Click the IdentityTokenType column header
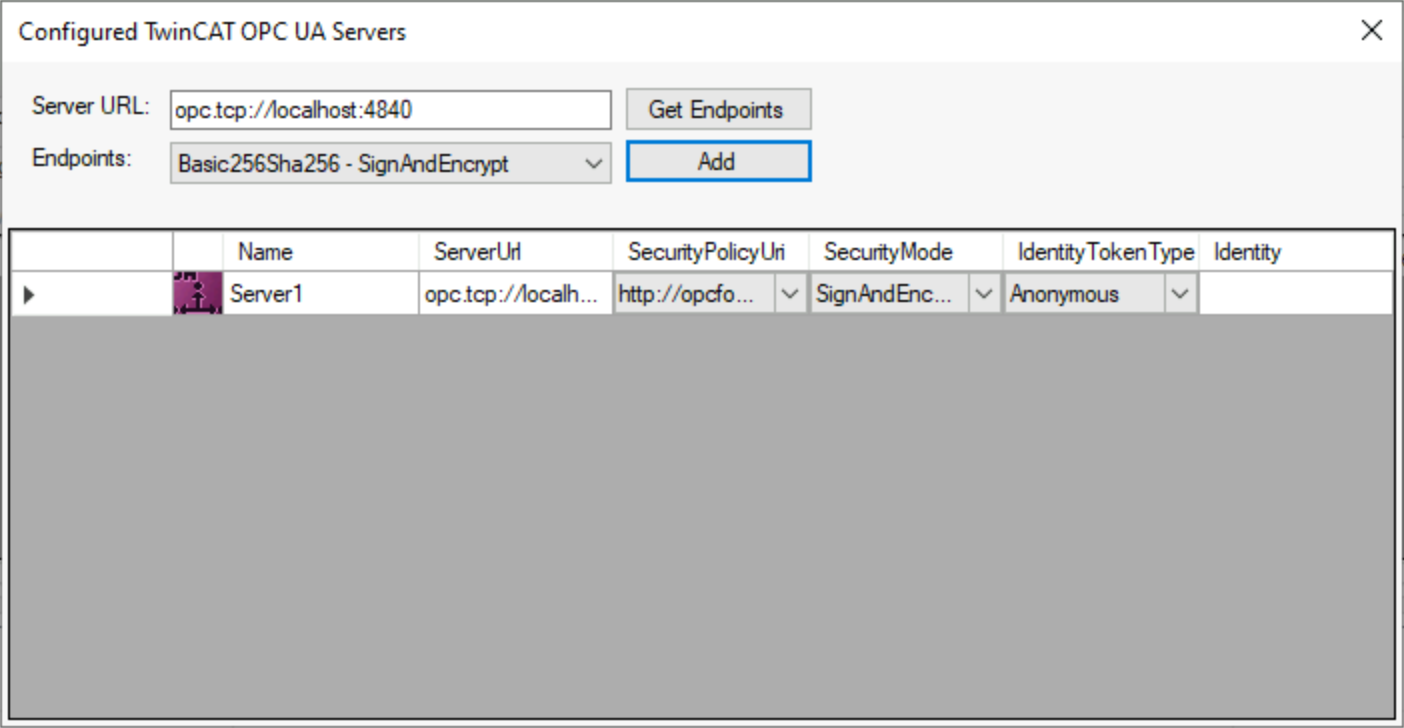The height and width of the screenshot is (728, 1404). click(1101, 252)
